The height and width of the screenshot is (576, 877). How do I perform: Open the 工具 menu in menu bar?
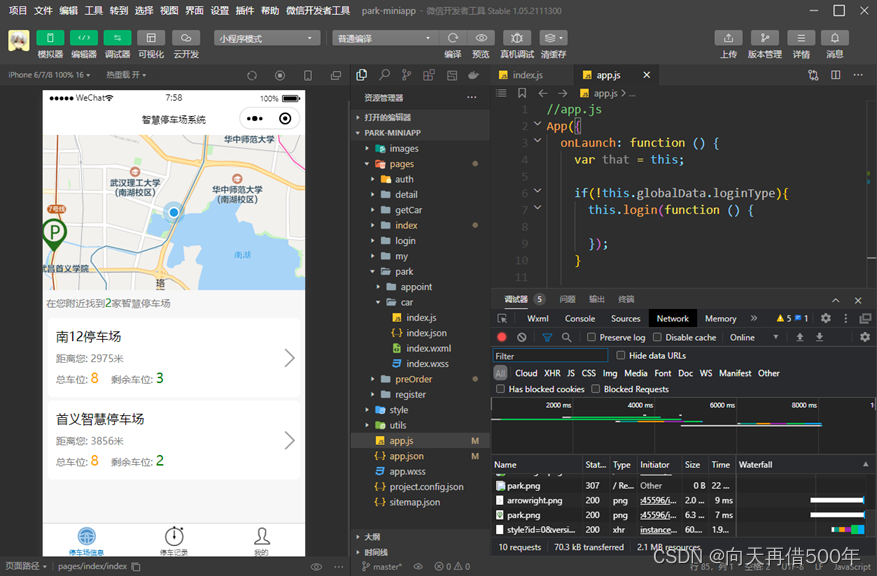click(x=93, y=10)
